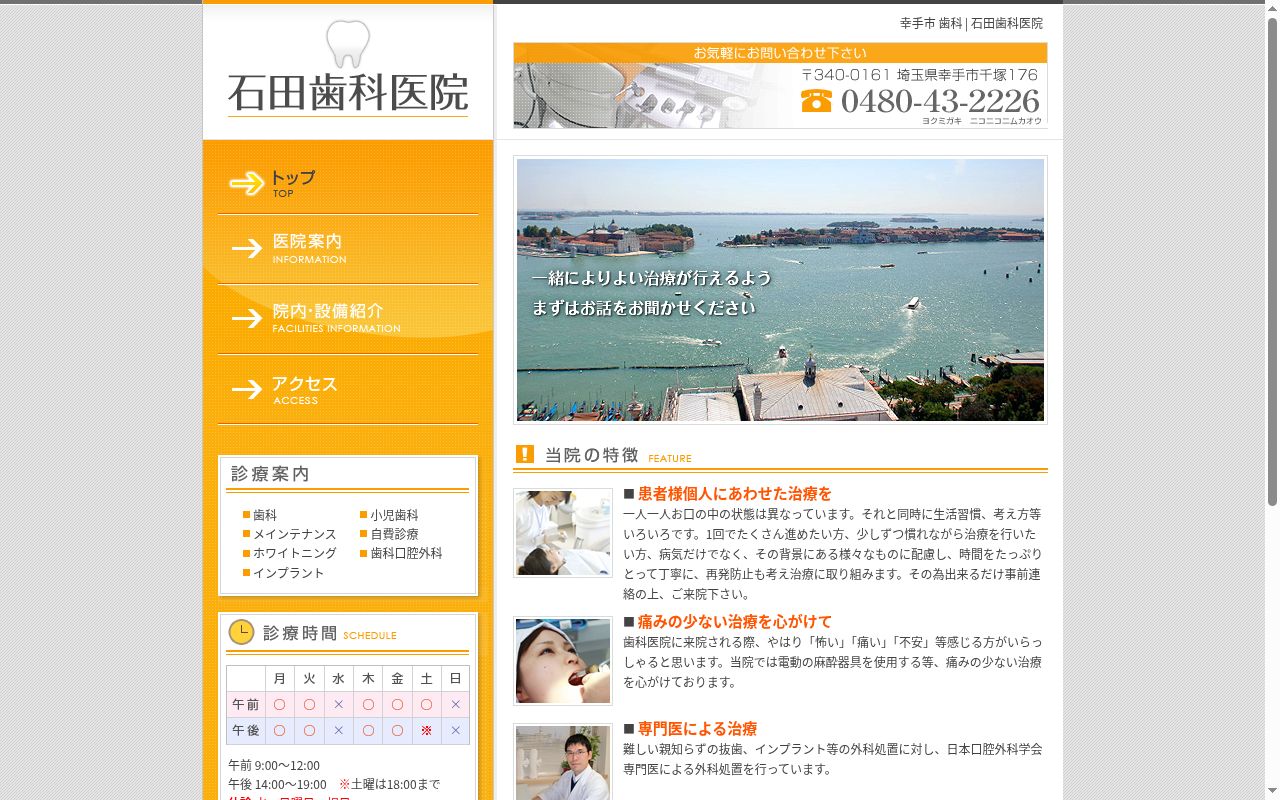1280x800 pixels.
Task: Click the Venice lagoon banner image
Action: (x=780, y=290)
